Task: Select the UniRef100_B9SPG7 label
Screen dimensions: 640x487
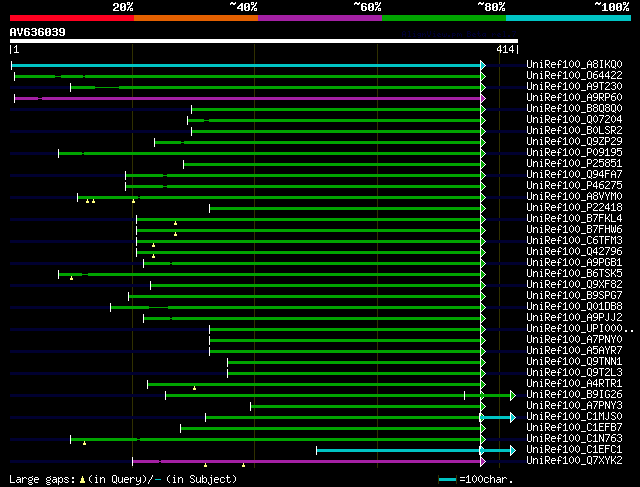Action: click(x=574, y=296)
